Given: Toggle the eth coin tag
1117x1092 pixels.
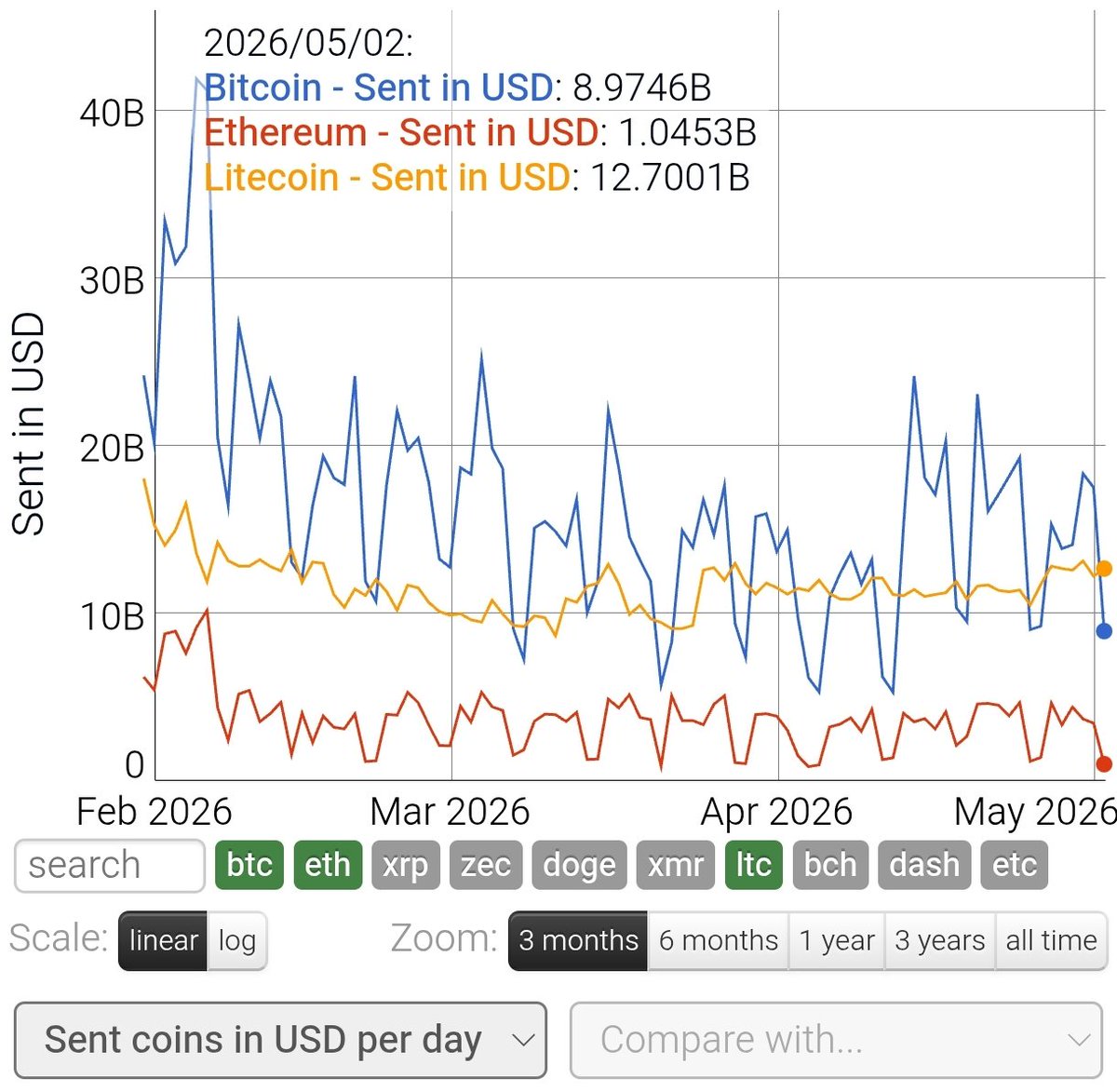Looking at the screenshot, I should click(328, 865).
